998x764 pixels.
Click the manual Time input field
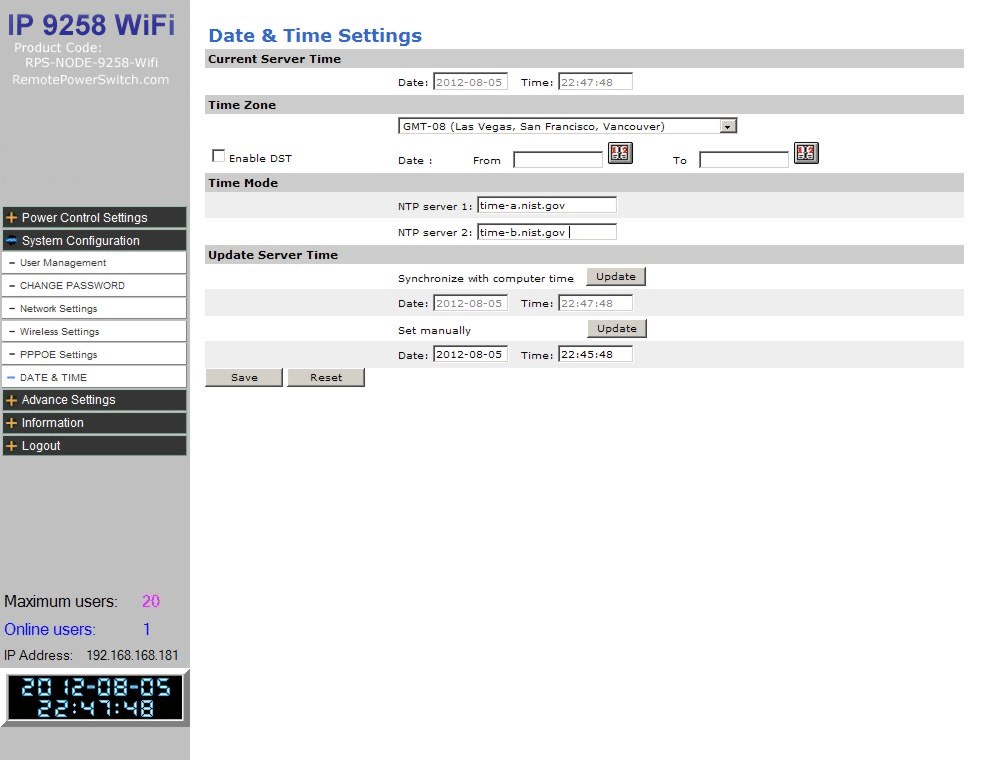click(x=595, y=355)
